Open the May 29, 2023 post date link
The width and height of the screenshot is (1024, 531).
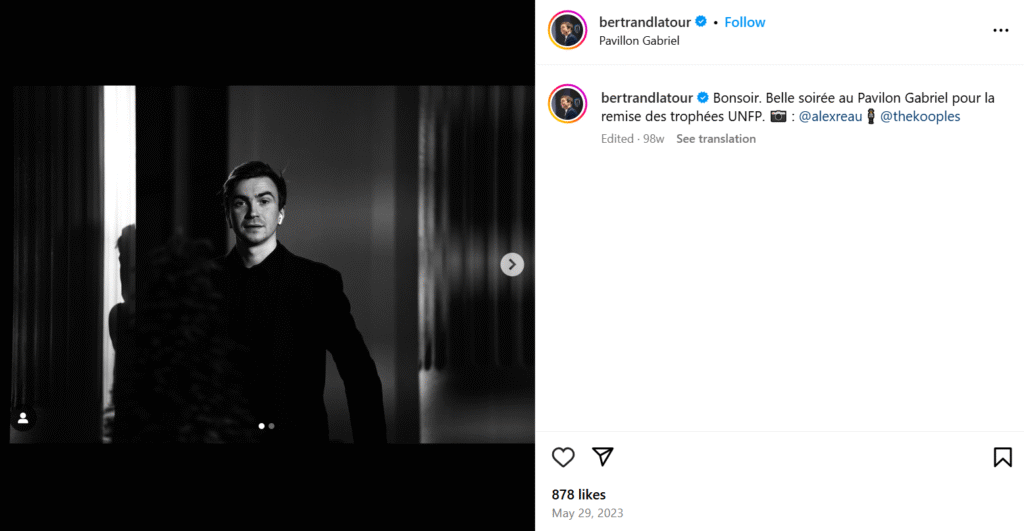coord(587,513)
